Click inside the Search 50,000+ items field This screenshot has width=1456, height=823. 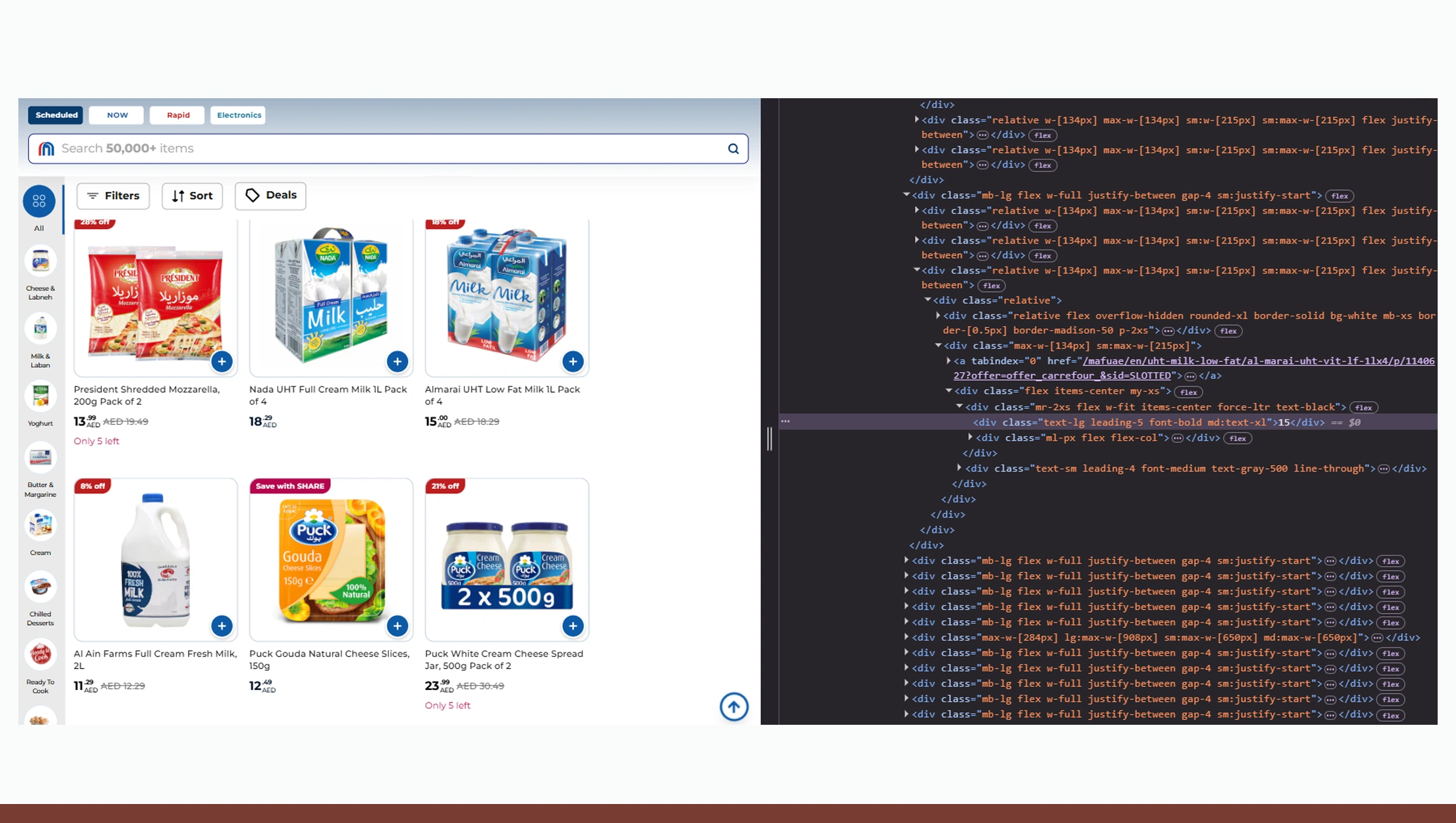262,149
